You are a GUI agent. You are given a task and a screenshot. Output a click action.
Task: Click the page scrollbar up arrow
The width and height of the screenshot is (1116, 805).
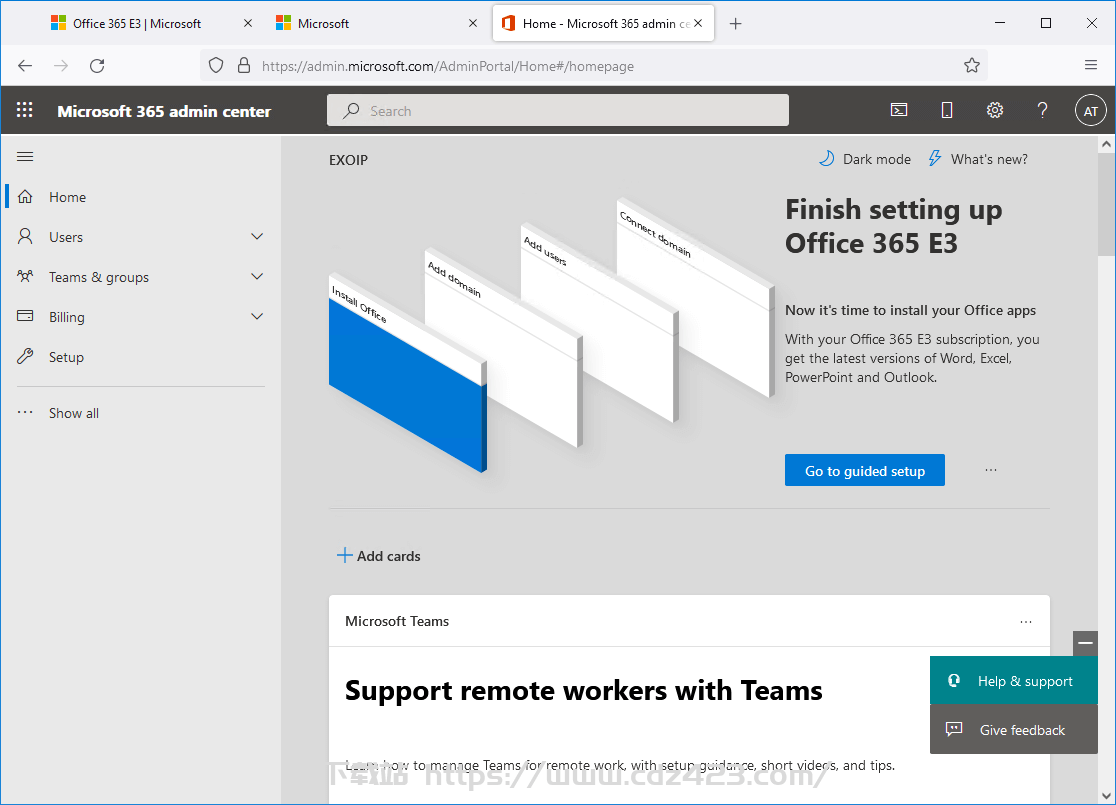point(1106,144)
